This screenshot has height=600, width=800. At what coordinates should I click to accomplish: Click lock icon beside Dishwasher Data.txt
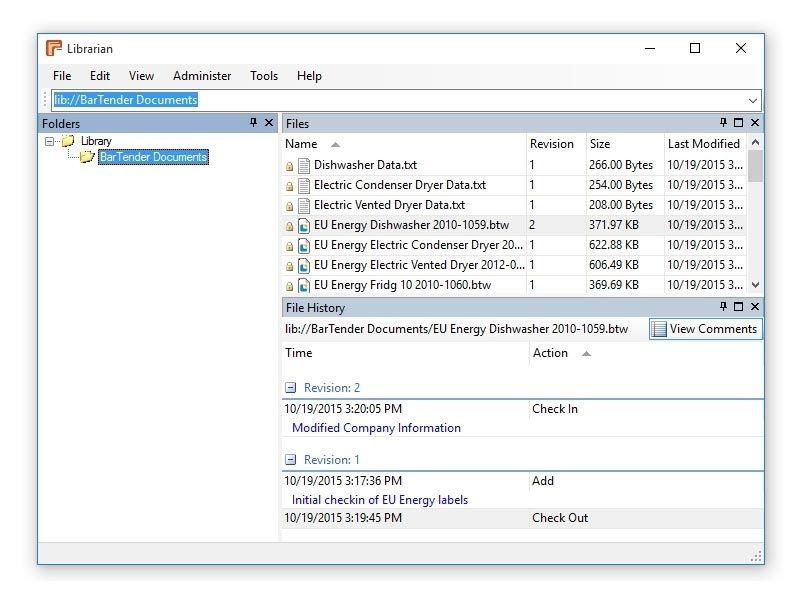289,166
